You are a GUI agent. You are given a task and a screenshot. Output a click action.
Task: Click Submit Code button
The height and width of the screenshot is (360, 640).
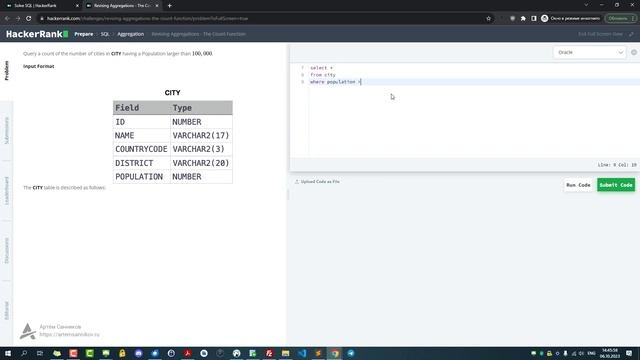616,185
